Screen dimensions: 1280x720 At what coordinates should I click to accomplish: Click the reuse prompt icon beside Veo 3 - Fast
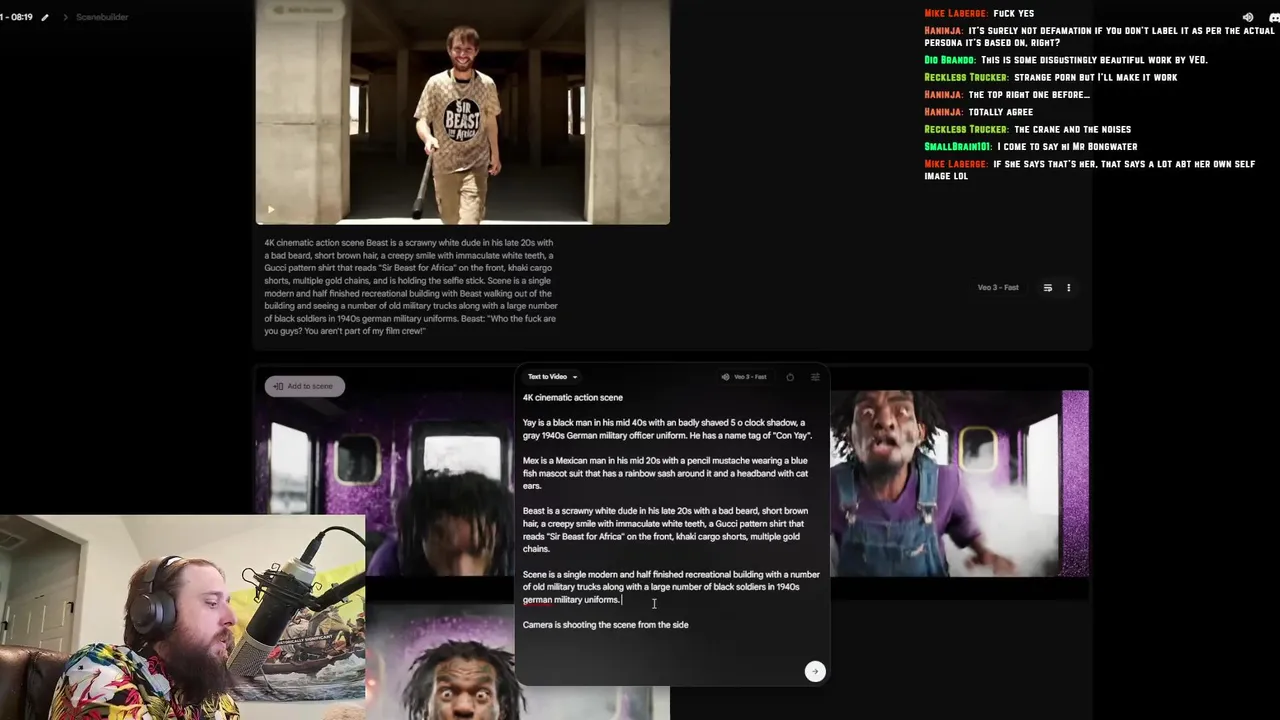tap(1047, 288)
